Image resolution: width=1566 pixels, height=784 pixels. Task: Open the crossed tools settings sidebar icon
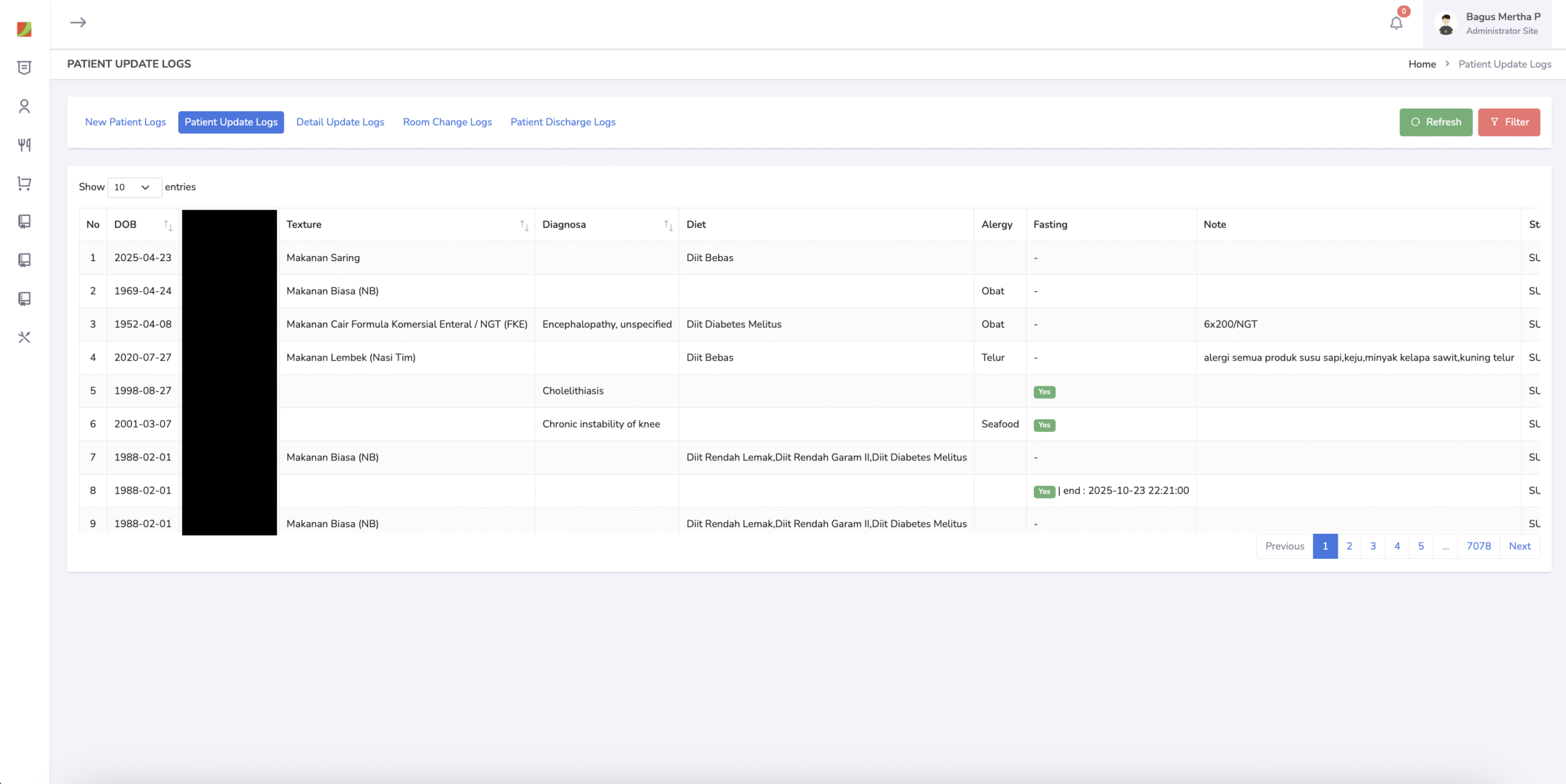pos(24,337)
